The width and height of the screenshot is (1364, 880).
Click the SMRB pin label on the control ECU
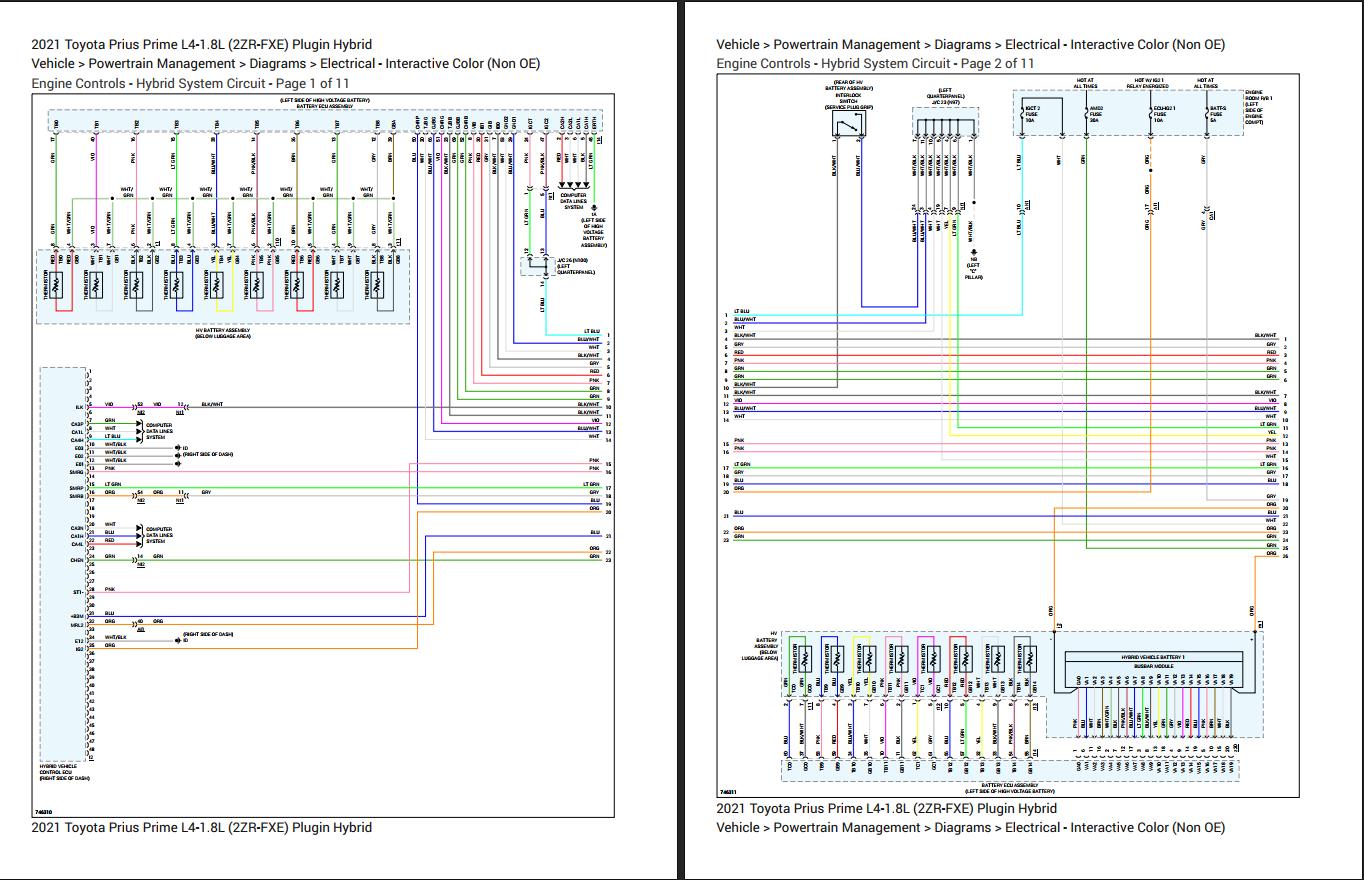(76, 496)
